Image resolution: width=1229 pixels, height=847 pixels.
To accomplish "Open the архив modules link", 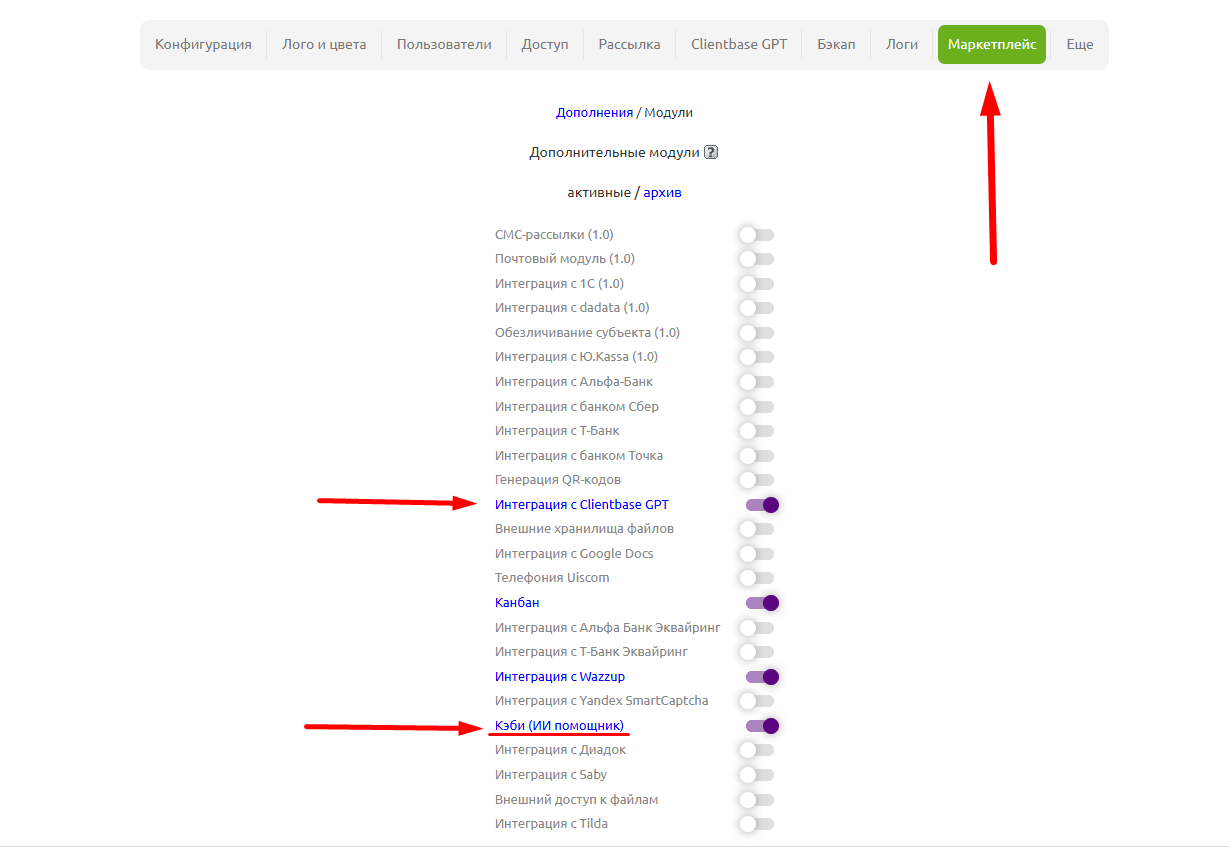I will pos(663,192).
